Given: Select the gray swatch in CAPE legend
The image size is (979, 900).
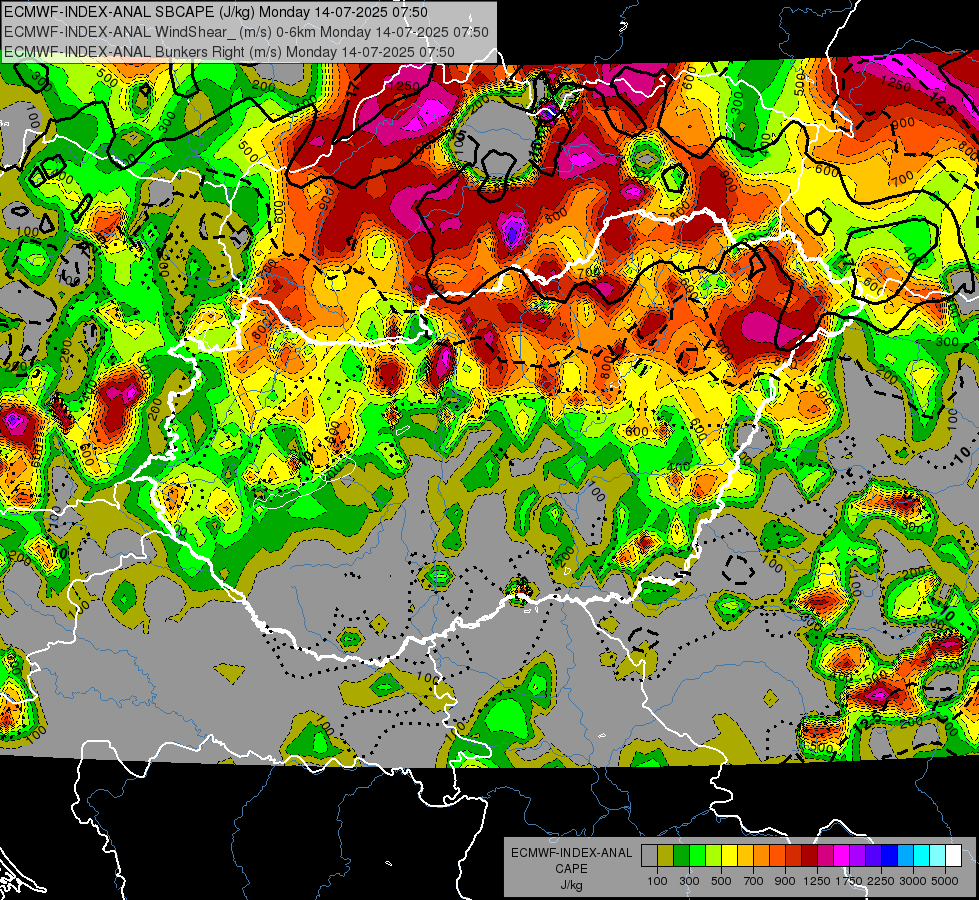Looking at the screenshot, I should [649, 856].
